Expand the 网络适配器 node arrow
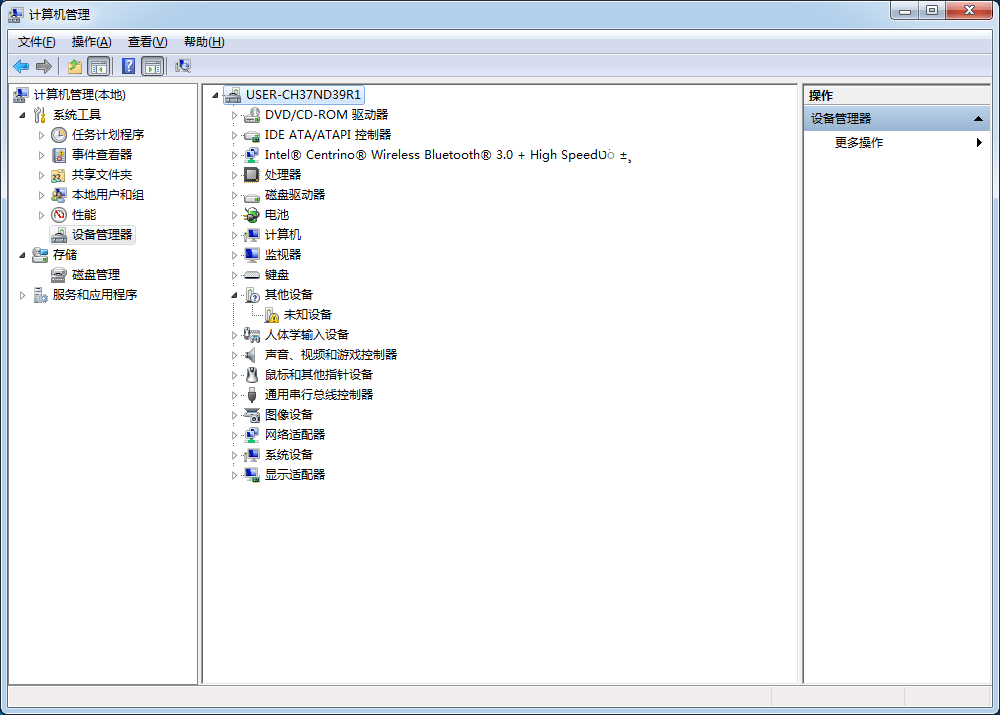This screenshot has width=1000, height=715. [234, 436]
